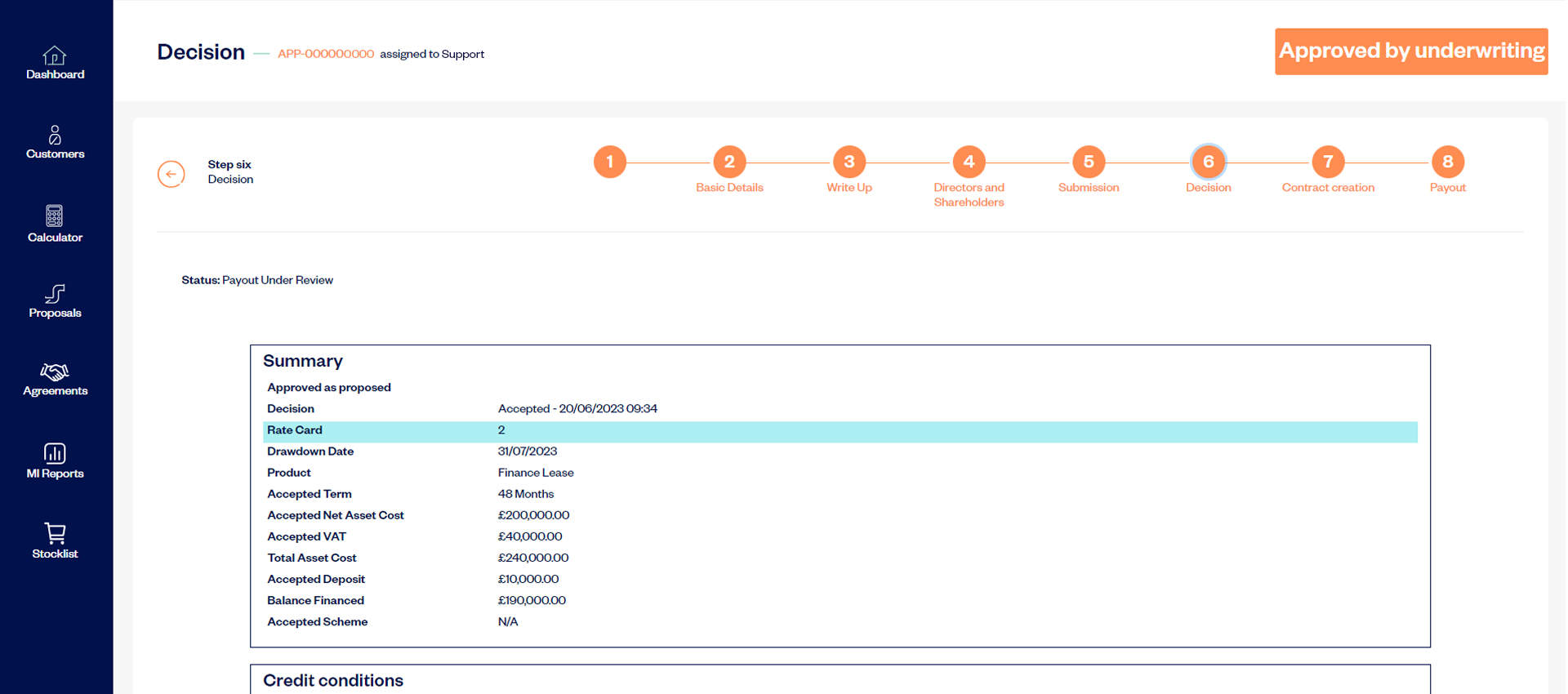Select the Proposals sidebar icon

(x=55, y=293)
